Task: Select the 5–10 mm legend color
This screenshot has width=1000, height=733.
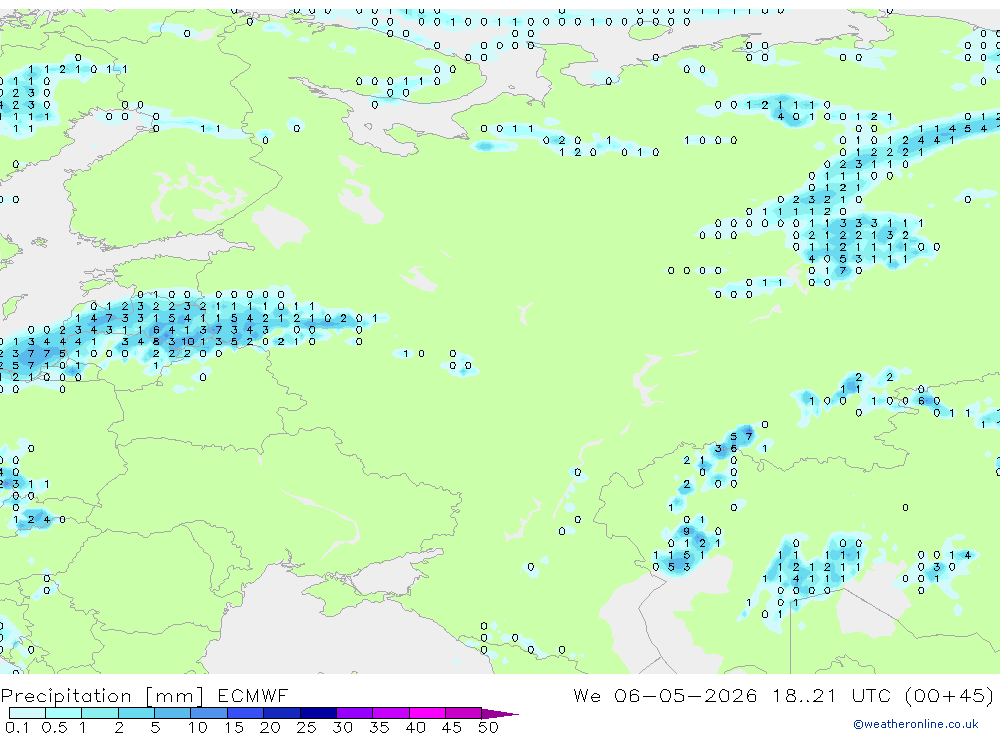Action: (173, 713)
